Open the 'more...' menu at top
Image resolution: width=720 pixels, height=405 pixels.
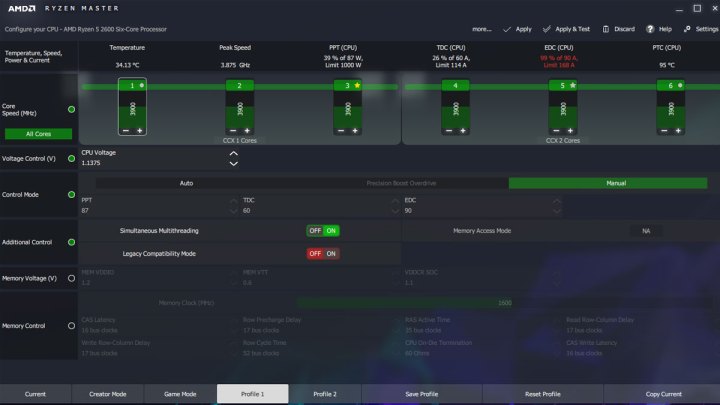tap(482, 29)
